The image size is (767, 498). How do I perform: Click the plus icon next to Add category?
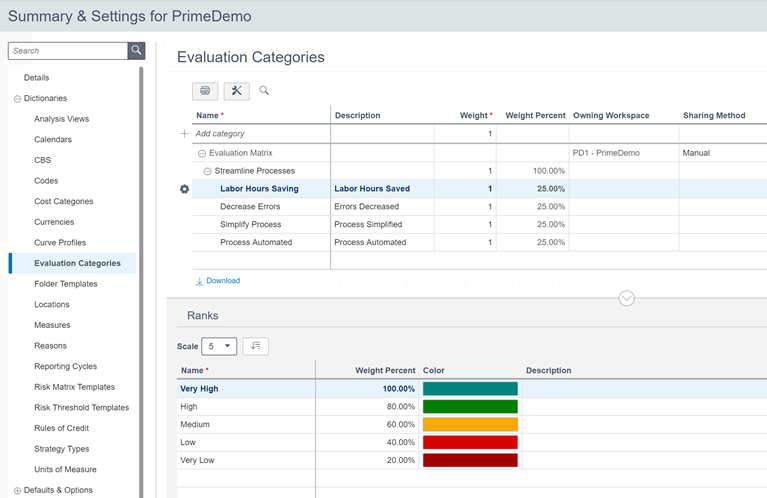tap(184, 134)
